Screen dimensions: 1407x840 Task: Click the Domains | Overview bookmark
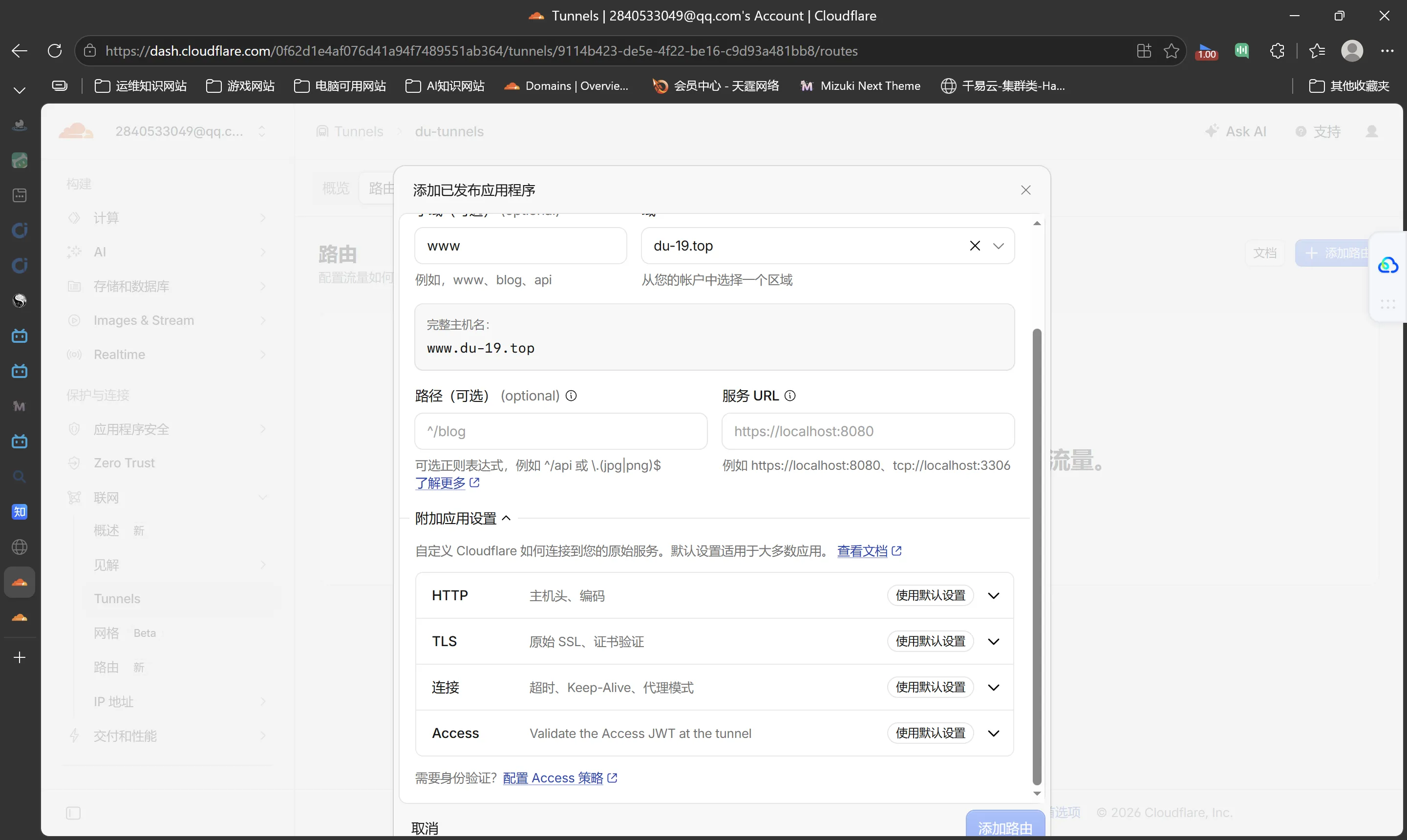pyautogui.click(x=566, y=85)
